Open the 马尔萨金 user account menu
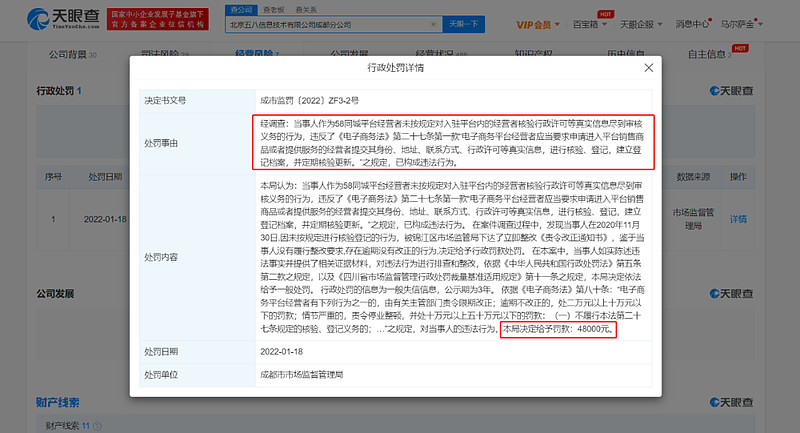Screen dimensions: 800x433 (x=741, y=24)
